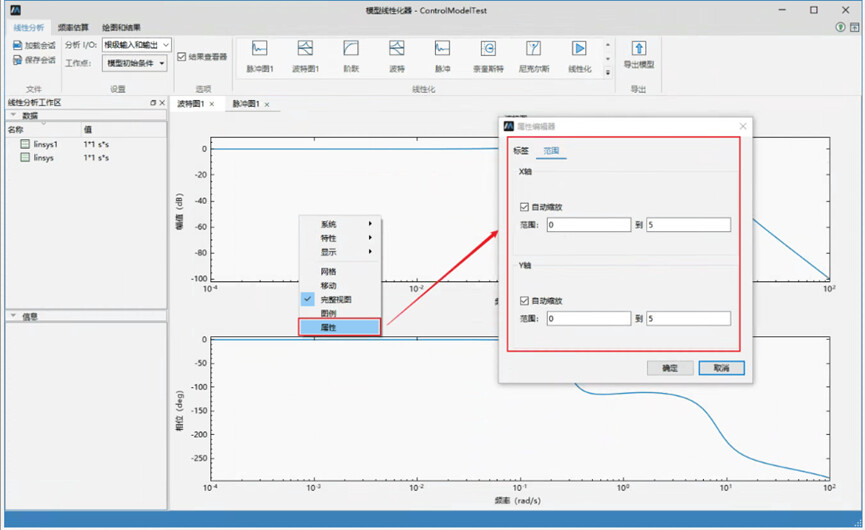Collapse the 信息 section
Viewport: 865px width, 530px height.
[13, 316]
